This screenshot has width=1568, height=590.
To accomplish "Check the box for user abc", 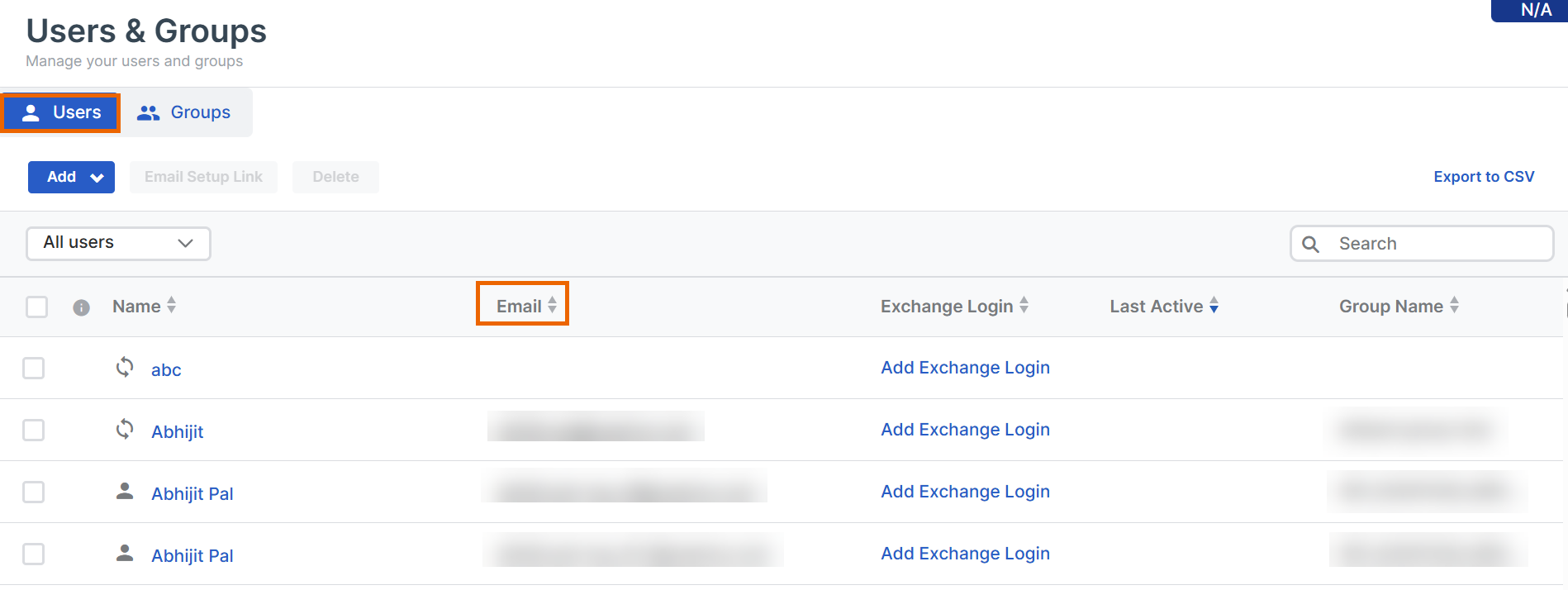I will tap(34, 368).
